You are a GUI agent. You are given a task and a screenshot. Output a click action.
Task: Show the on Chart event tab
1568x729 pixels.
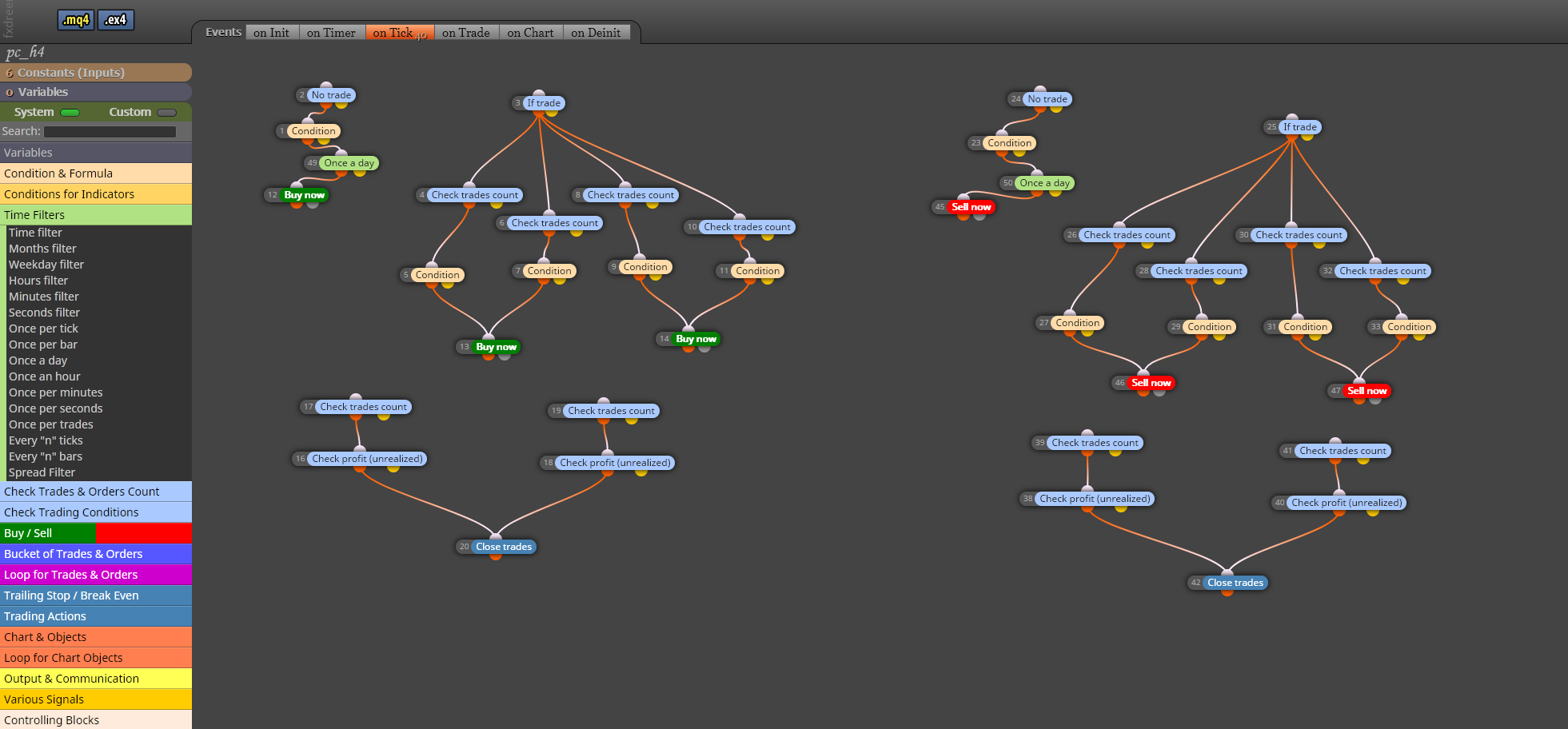[531, 33]
